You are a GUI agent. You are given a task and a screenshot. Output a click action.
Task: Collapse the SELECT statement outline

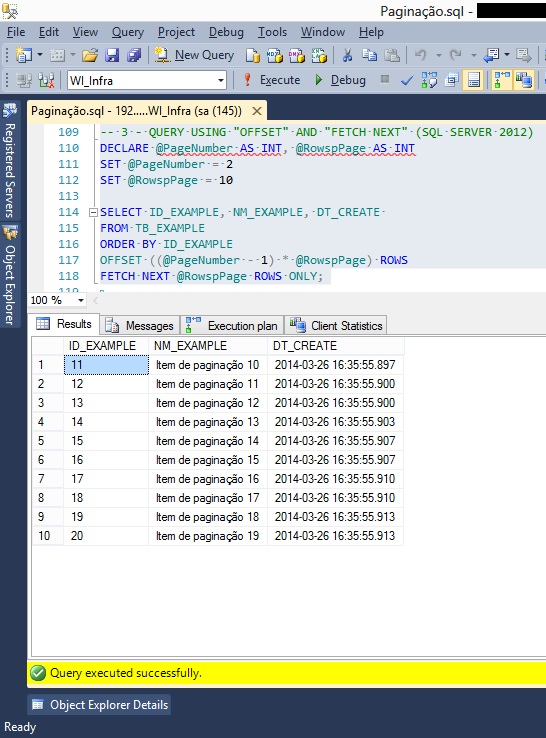[93, 213]
